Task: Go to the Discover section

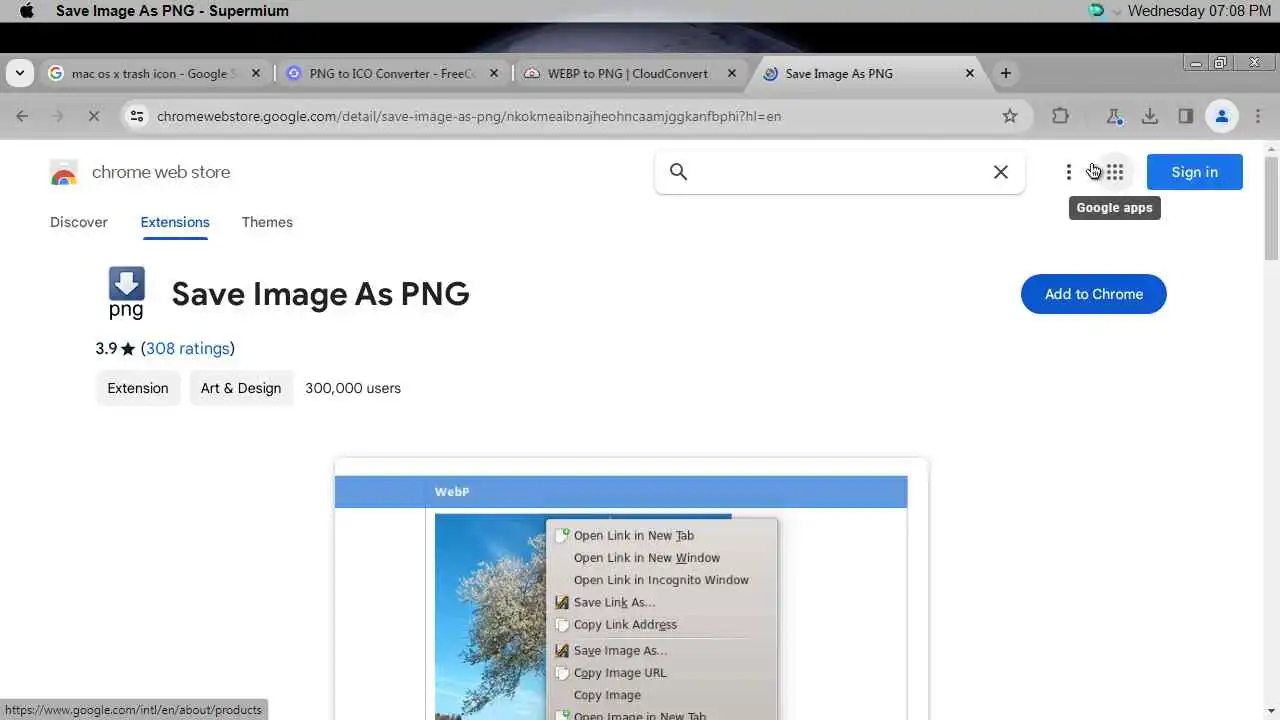Action: [x=79, y=222]
